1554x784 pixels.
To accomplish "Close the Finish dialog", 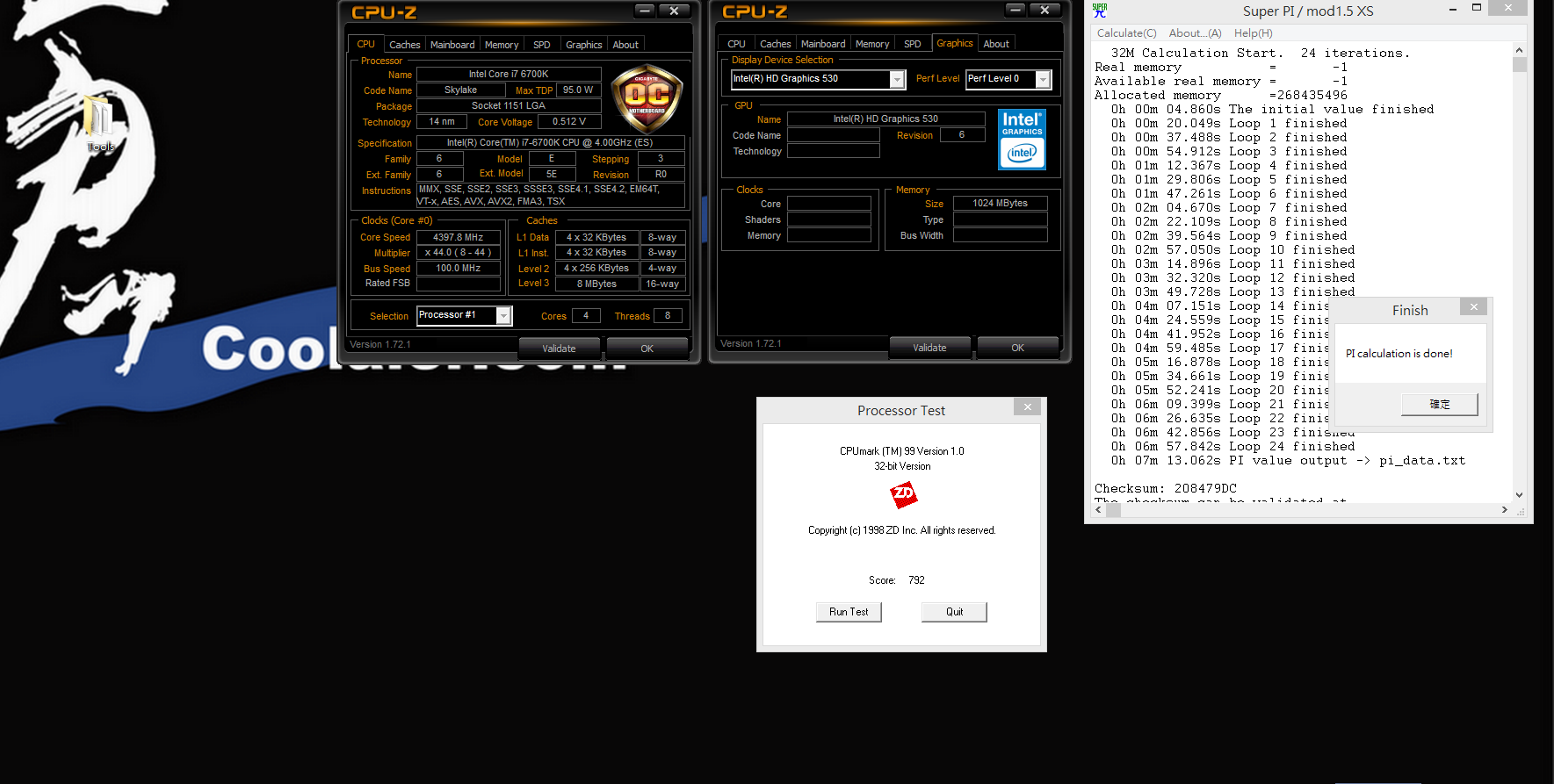I will 1474,306.
